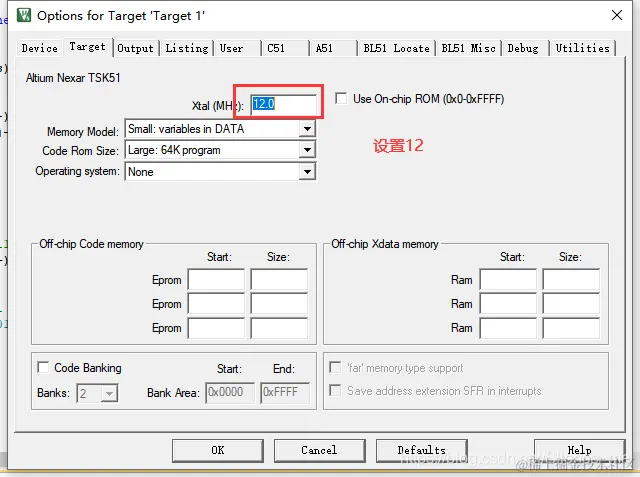Click second Ram Size field
The image size is (640, 477).
click(x=571, y=304)
